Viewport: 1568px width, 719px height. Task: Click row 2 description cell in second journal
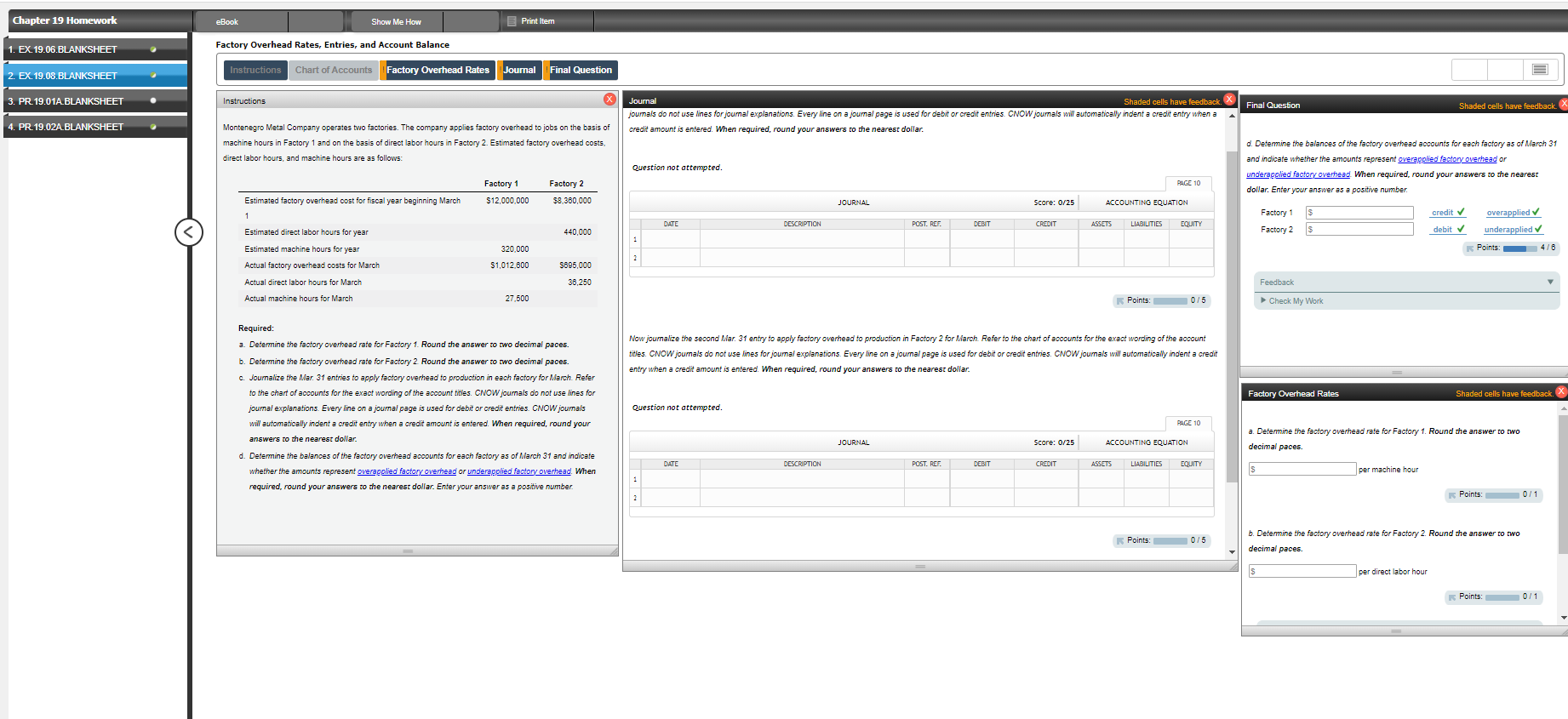802,497
